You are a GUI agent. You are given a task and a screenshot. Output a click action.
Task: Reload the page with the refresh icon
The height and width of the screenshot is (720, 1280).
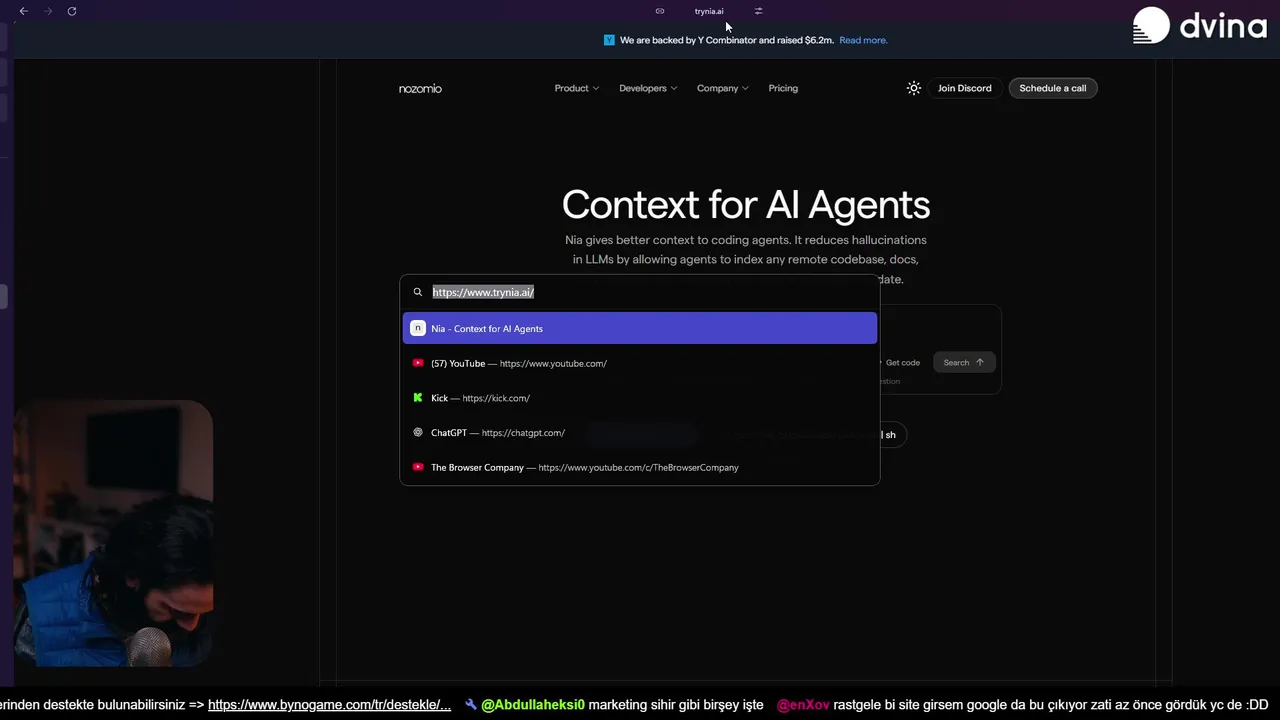(x=72, y=11)
